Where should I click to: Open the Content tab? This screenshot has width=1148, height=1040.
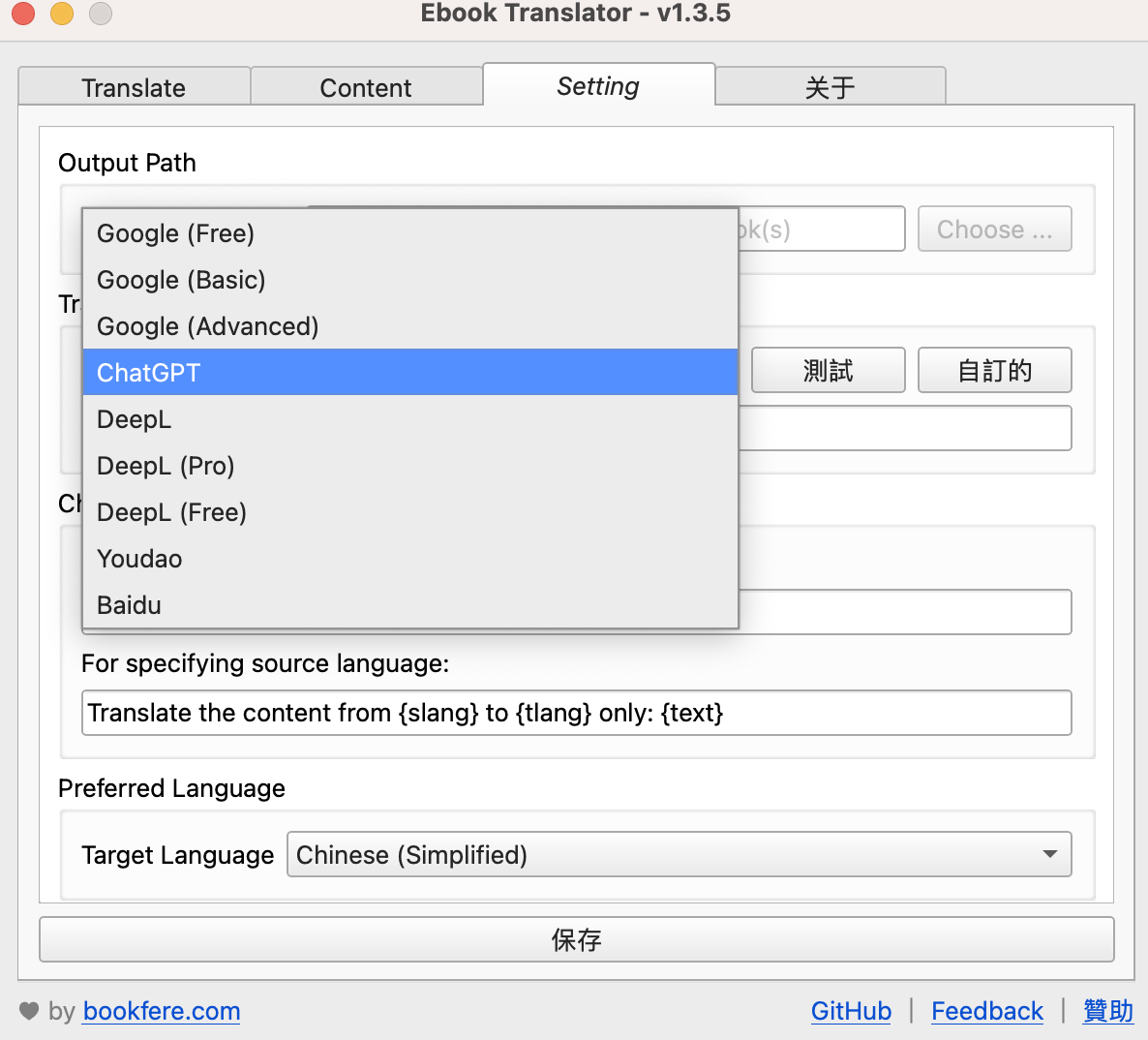[x=366, y=87]
